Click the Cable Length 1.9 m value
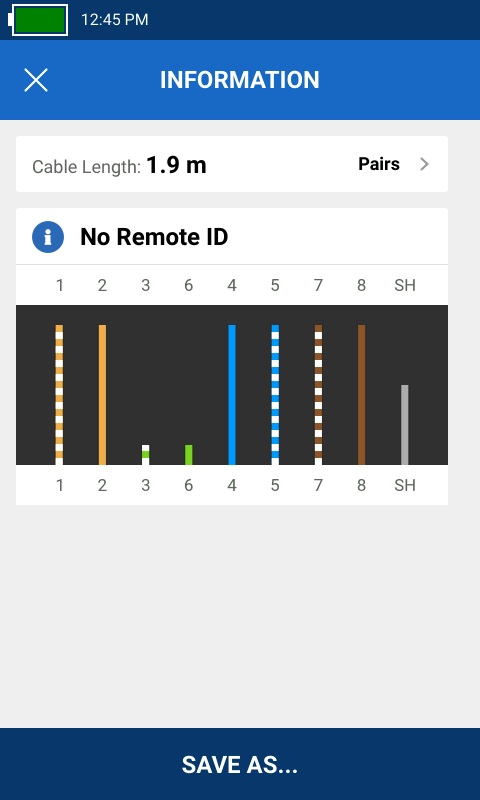 176,165
